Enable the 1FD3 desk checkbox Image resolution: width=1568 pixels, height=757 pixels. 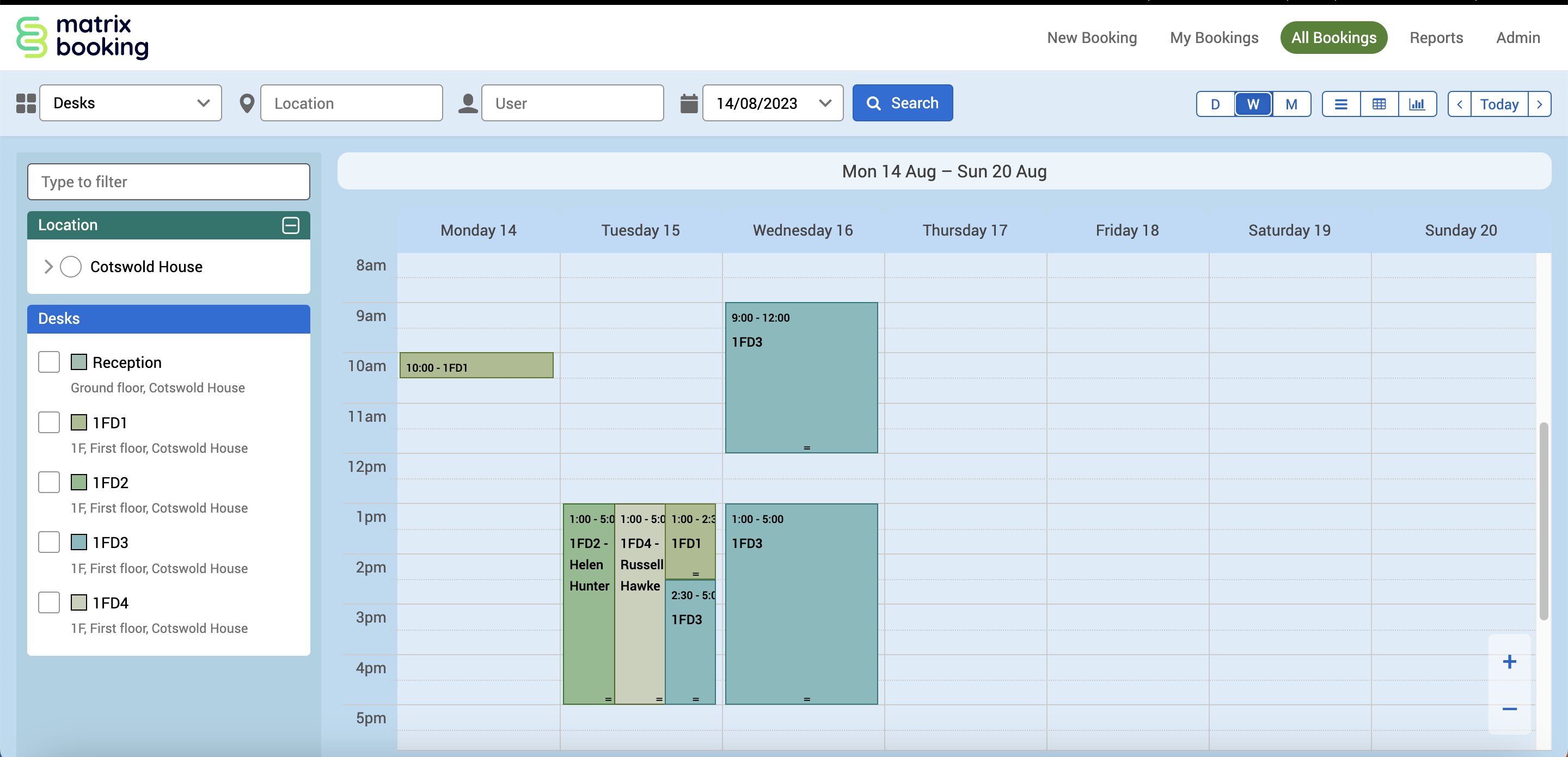click(48, 542)
